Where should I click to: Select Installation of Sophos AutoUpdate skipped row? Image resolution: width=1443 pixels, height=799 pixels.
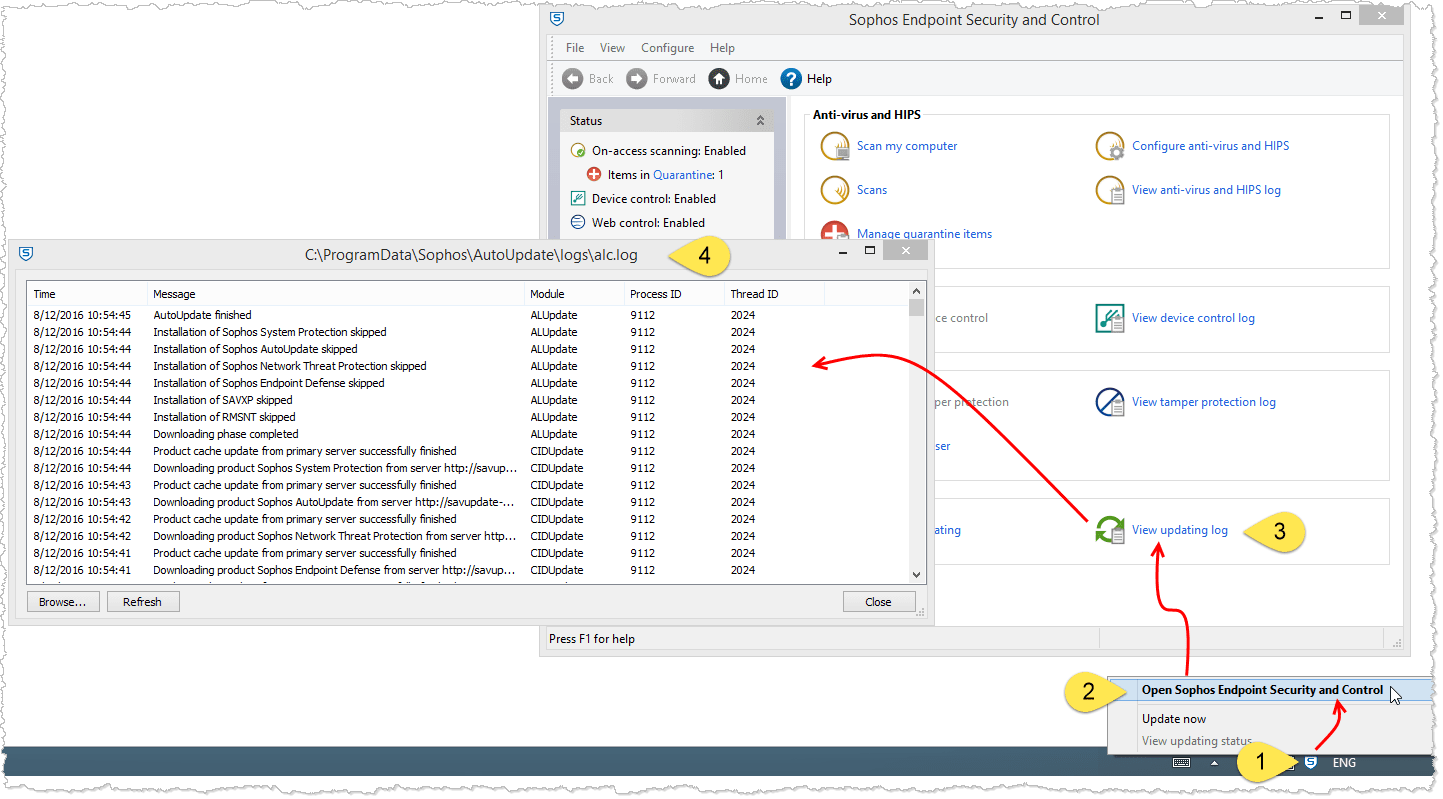pos(468,349)
